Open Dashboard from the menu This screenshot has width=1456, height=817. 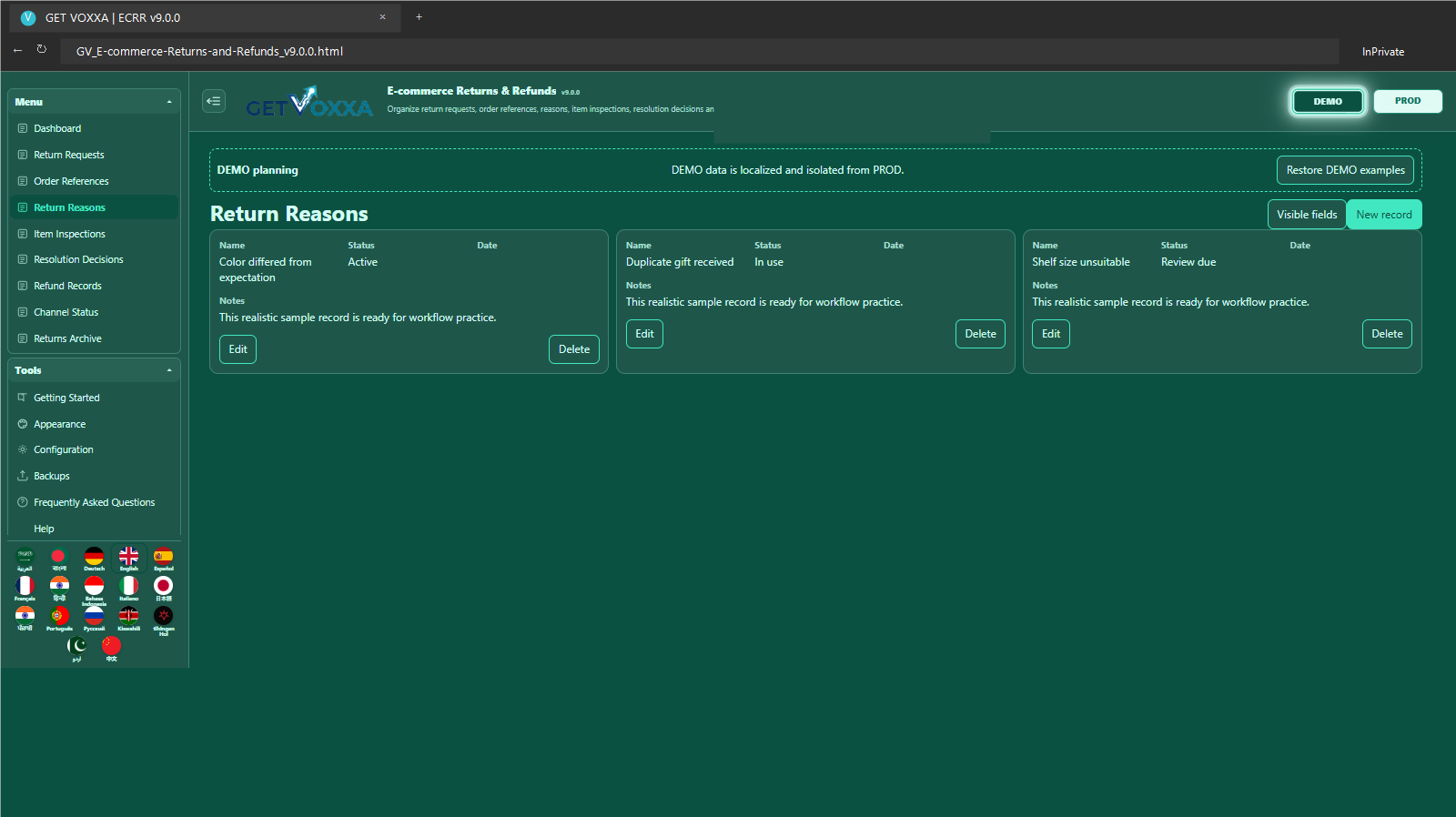click(94, 128)
